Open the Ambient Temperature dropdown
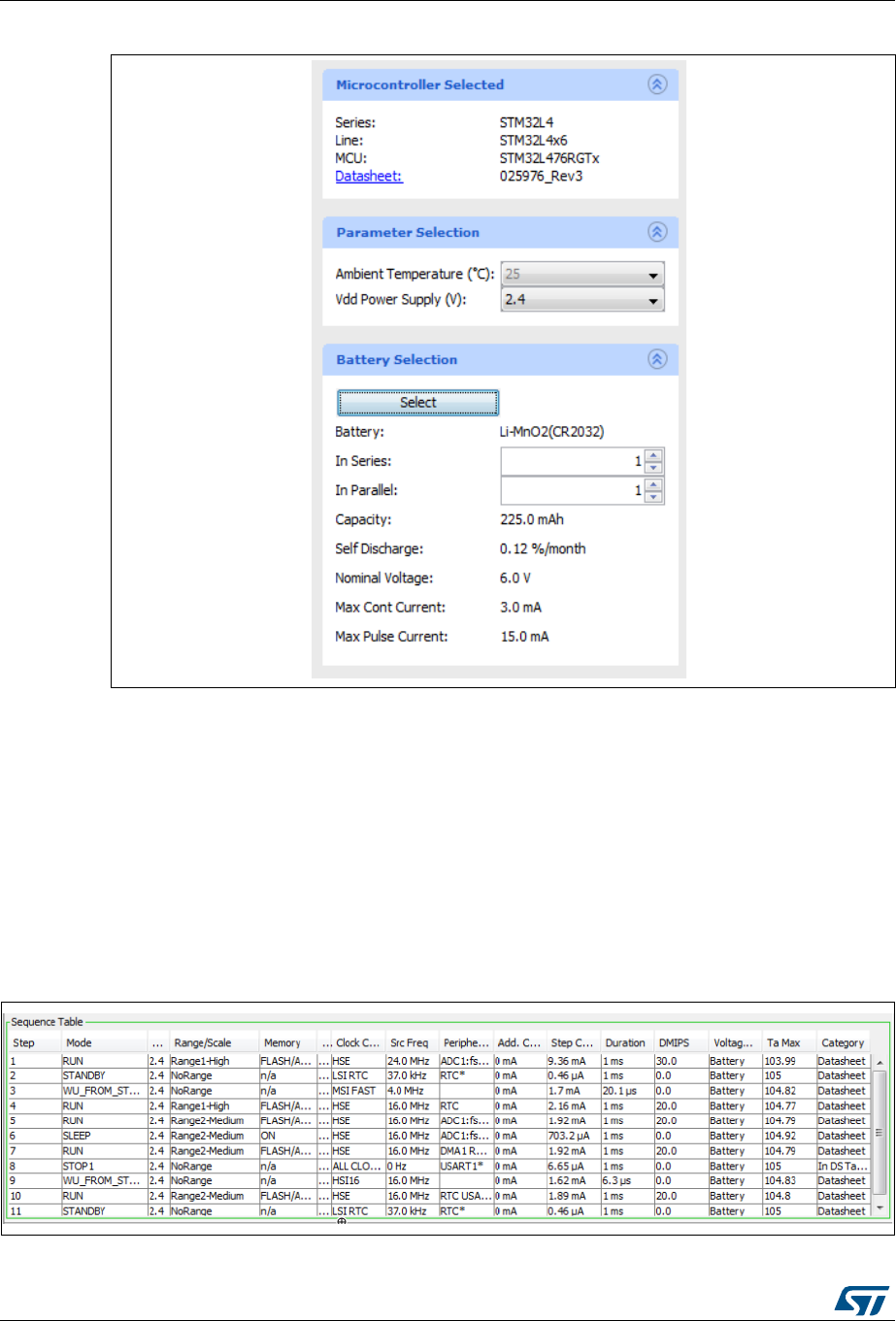Viewport: 896px width, 1321px height. tap(582, 275)
